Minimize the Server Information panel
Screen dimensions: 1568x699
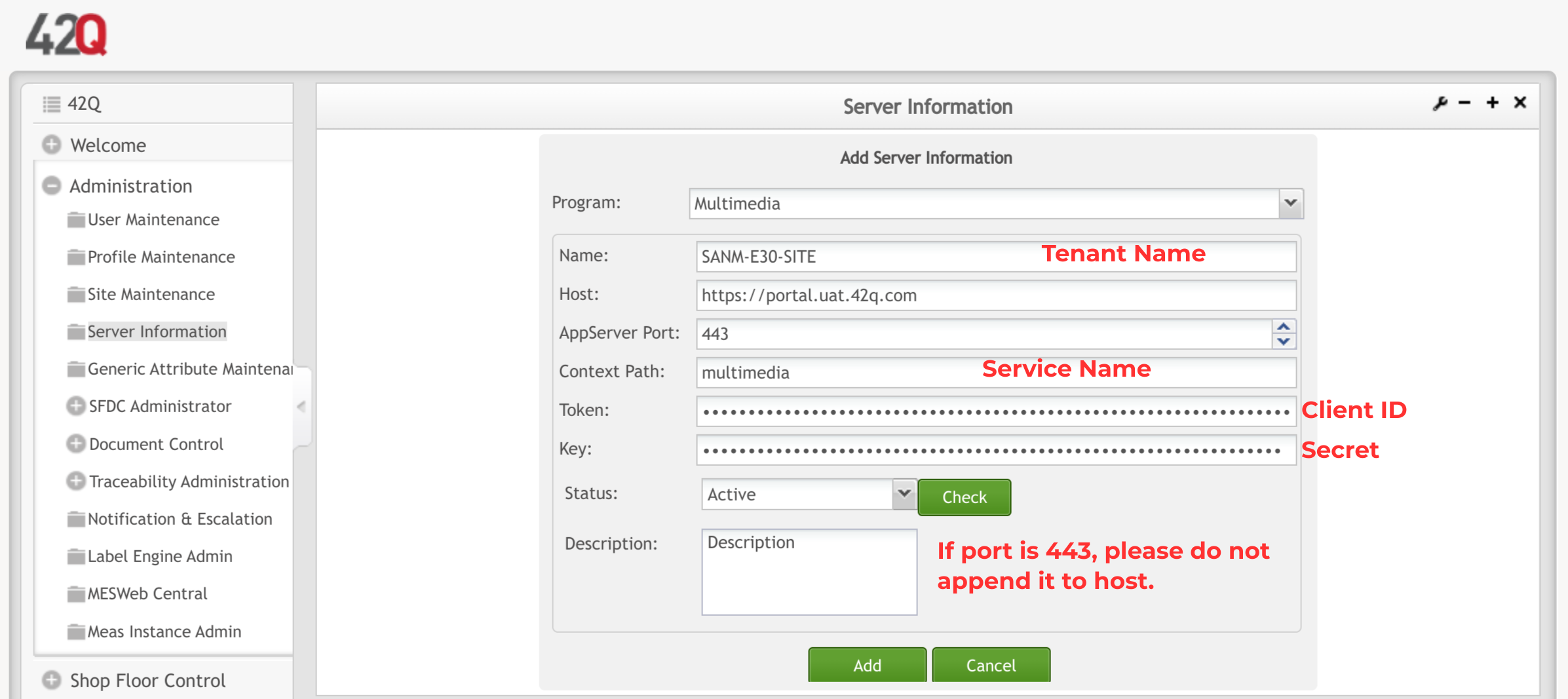[x=1464, y=103]
